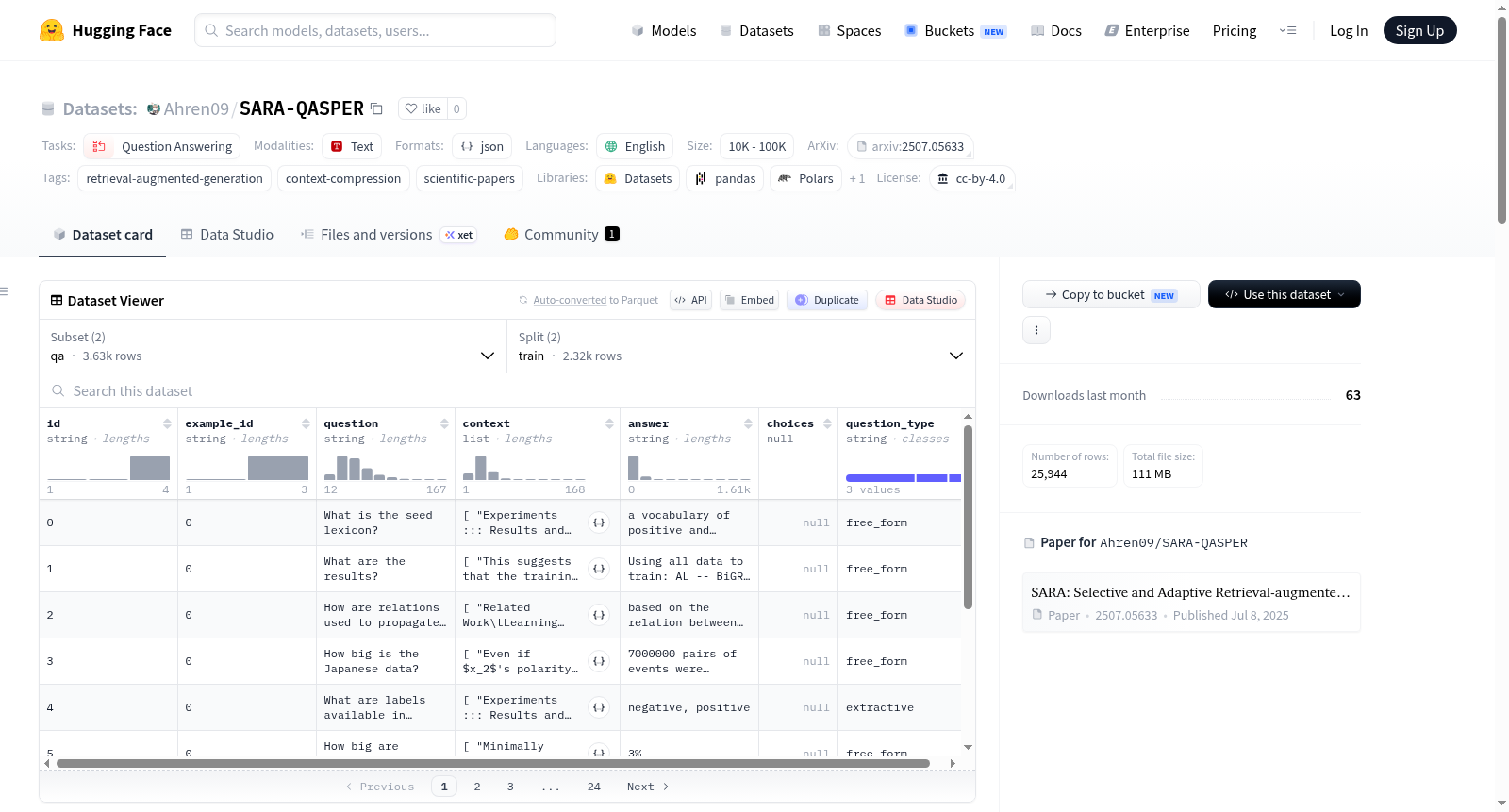Expand JSON in Experiments Results row 0 context
Viewport: 1509px width, 812px height.
599,522
